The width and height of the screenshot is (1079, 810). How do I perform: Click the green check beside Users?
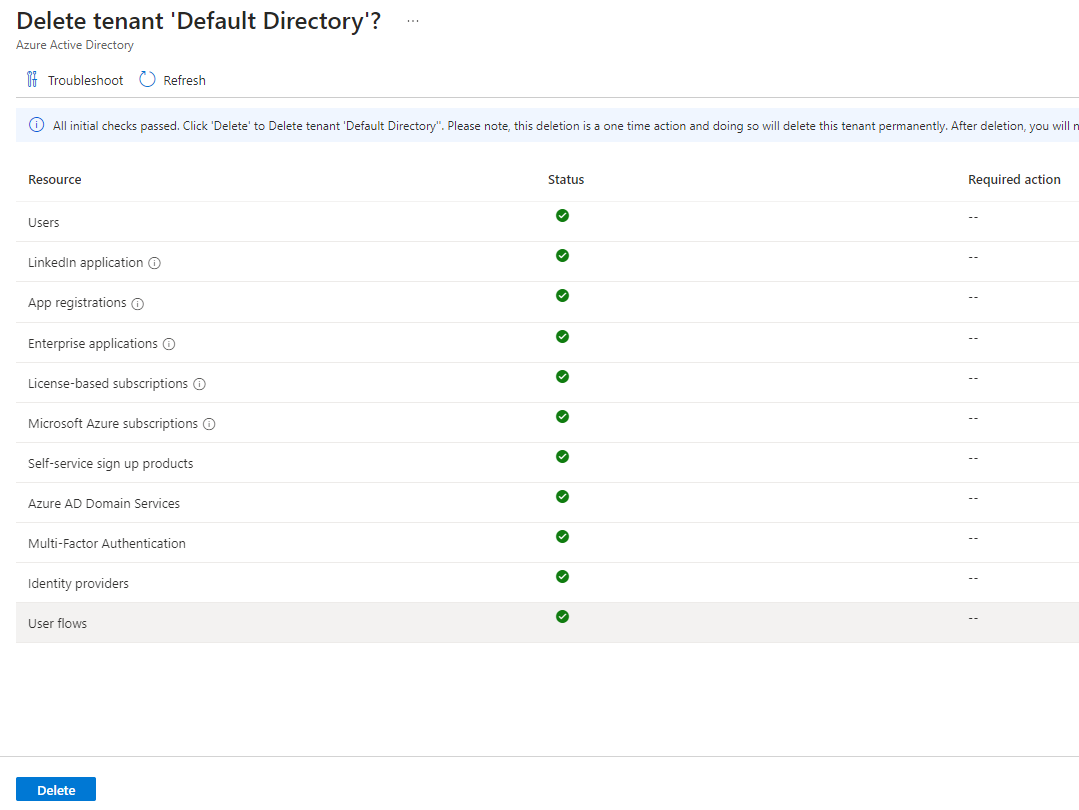pos(562,215)
